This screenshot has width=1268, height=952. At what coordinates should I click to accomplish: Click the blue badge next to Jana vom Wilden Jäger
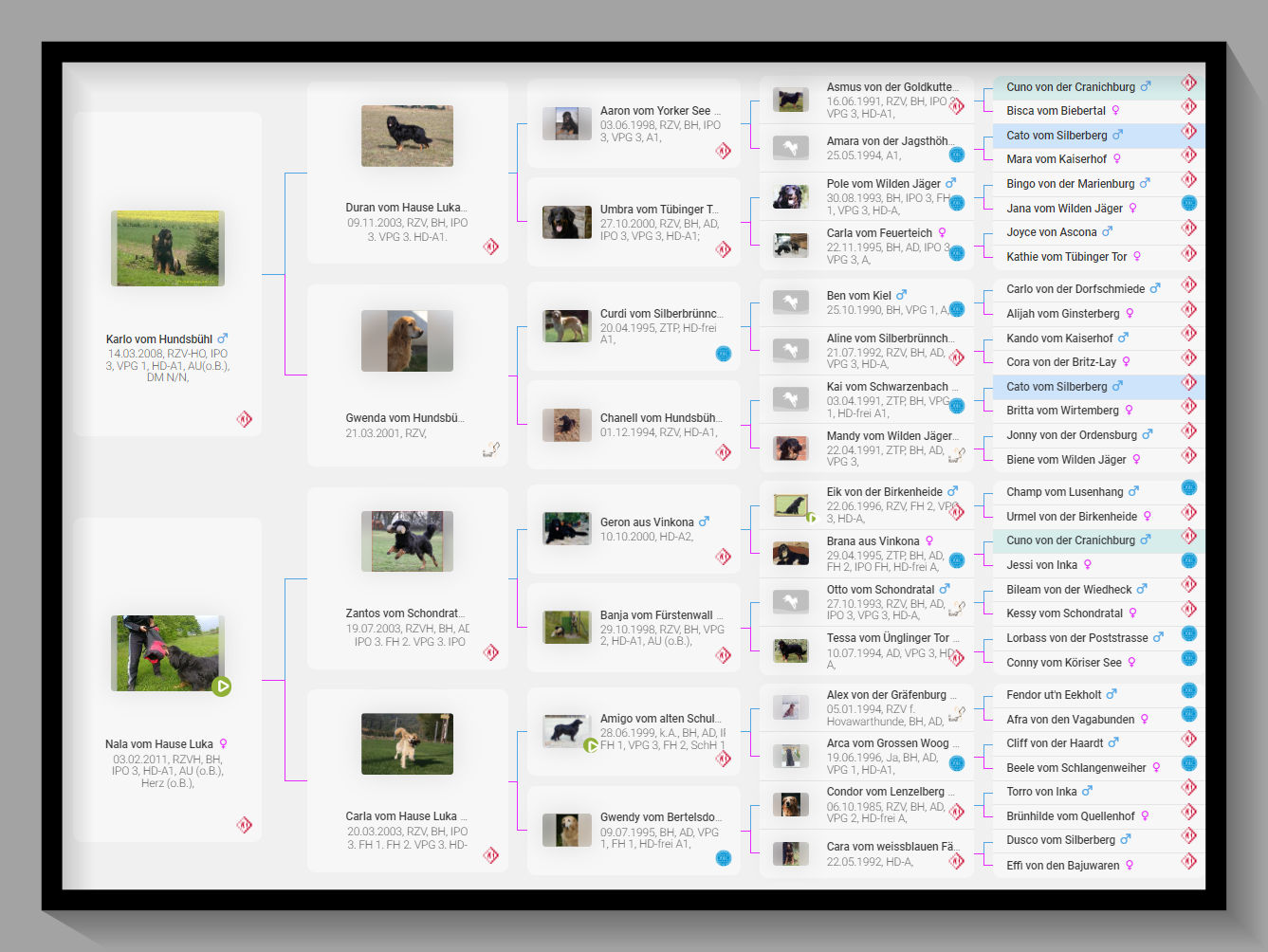[1188, 203]
